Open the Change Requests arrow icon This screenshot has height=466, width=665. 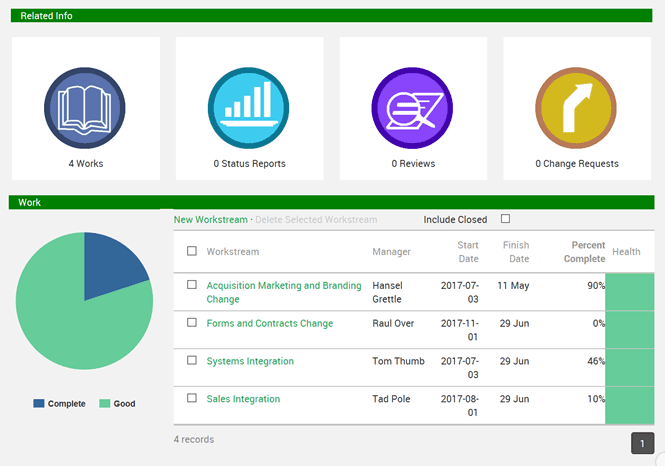tap(576, 108)
